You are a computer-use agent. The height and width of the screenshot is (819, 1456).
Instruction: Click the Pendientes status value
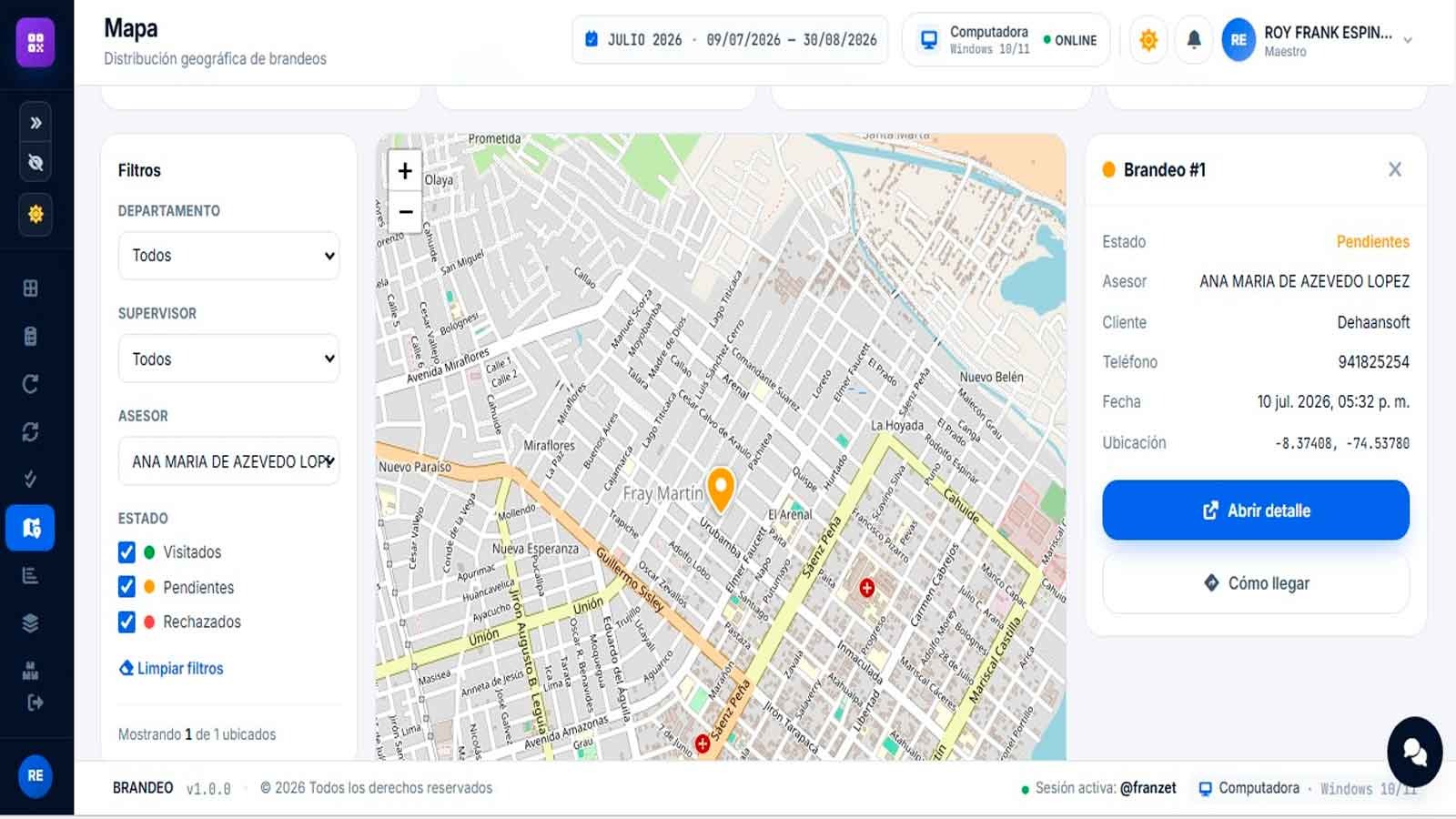[1372, 242]
